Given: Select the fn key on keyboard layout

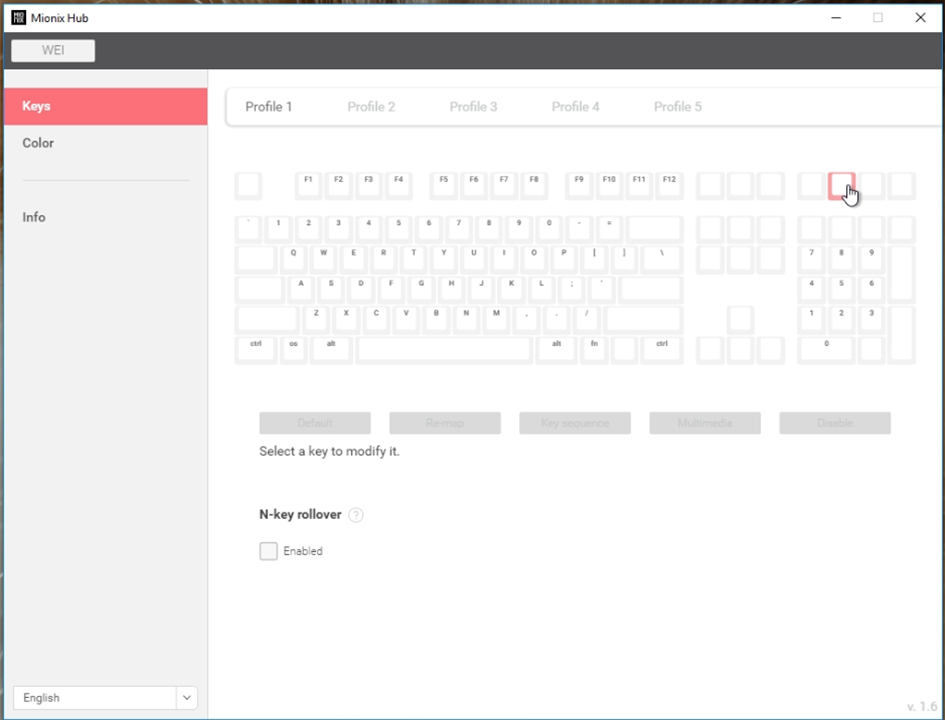Looking at the screenshot, I should point(594,350).
